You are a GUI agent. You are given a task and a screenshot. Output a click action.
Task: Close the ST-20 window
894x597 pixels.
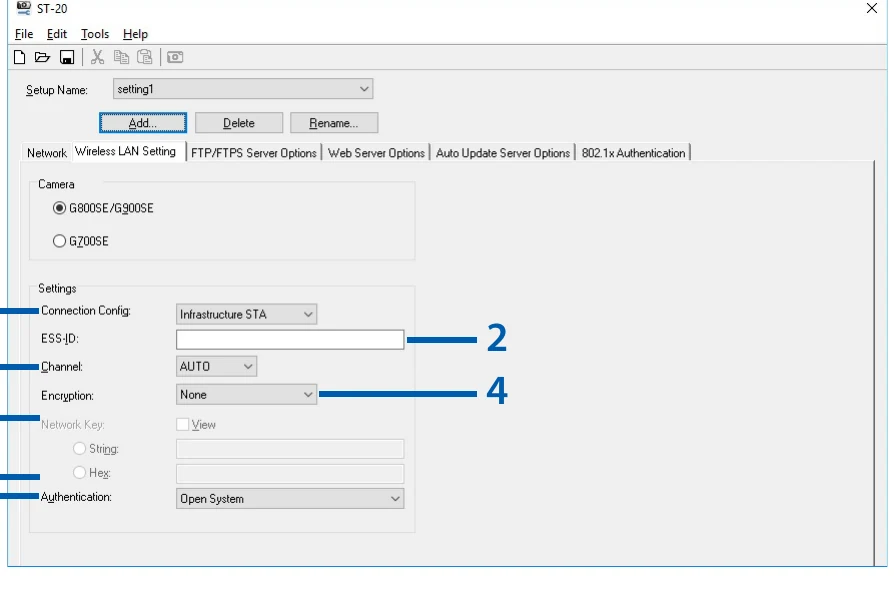872,8
